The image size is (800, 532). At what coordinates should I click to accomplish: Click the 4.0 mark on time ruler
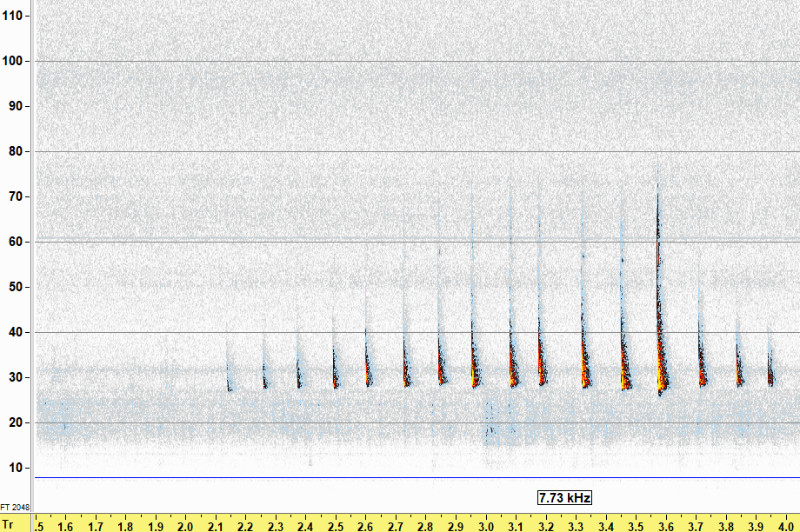(x=786, y=524)
